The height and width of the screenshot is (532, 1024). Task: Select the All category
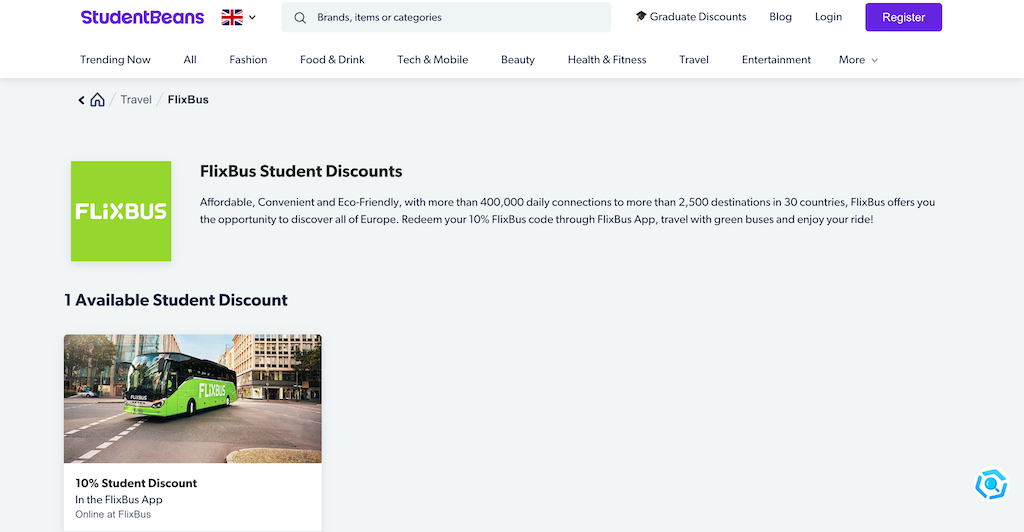pyautogui.click(x=190, y=59)
